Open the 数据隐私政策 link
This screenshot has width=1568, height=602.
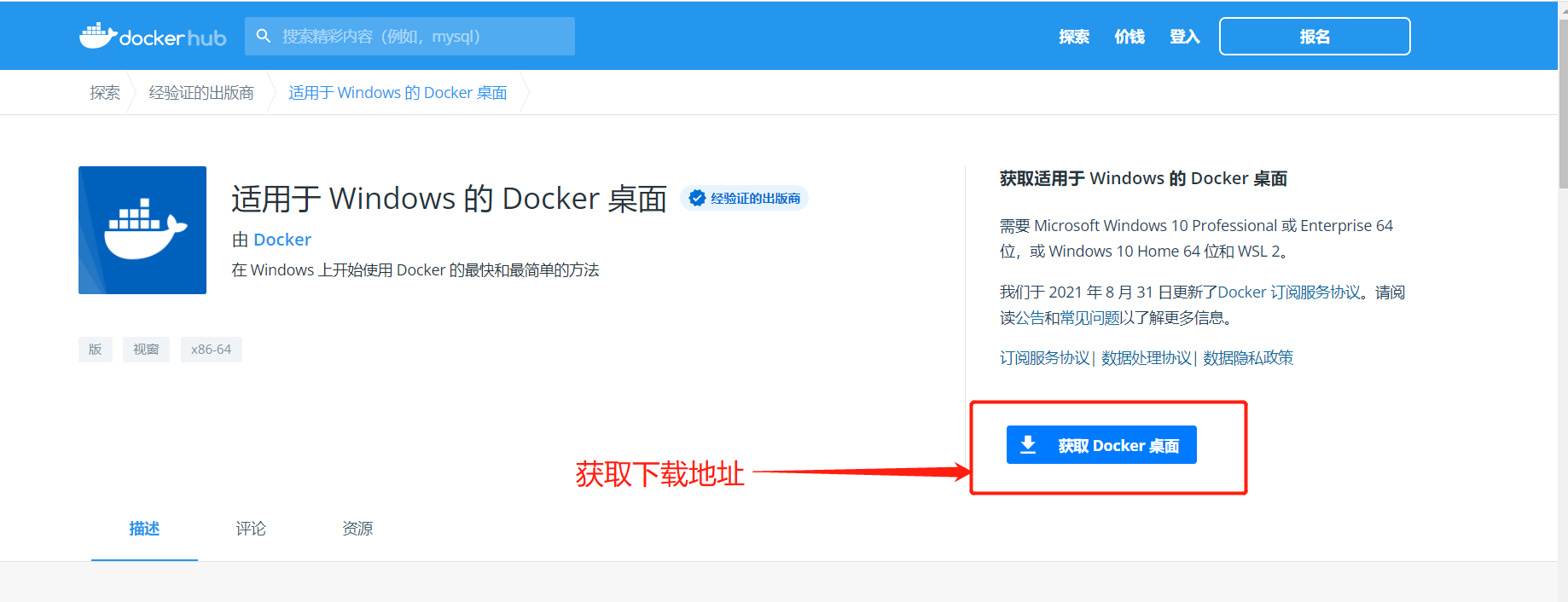pos(1248,357)
